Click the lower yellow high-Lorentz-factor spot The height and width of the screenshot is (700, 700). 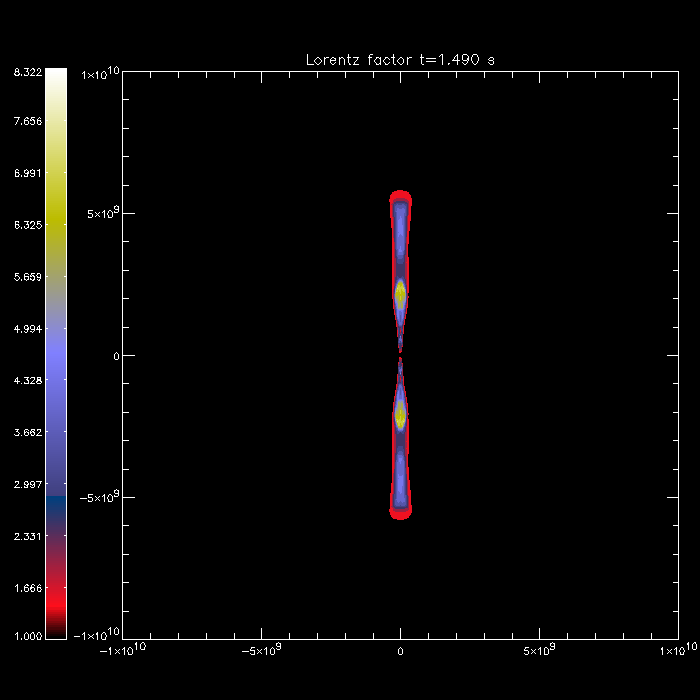(x=400, y=415)
